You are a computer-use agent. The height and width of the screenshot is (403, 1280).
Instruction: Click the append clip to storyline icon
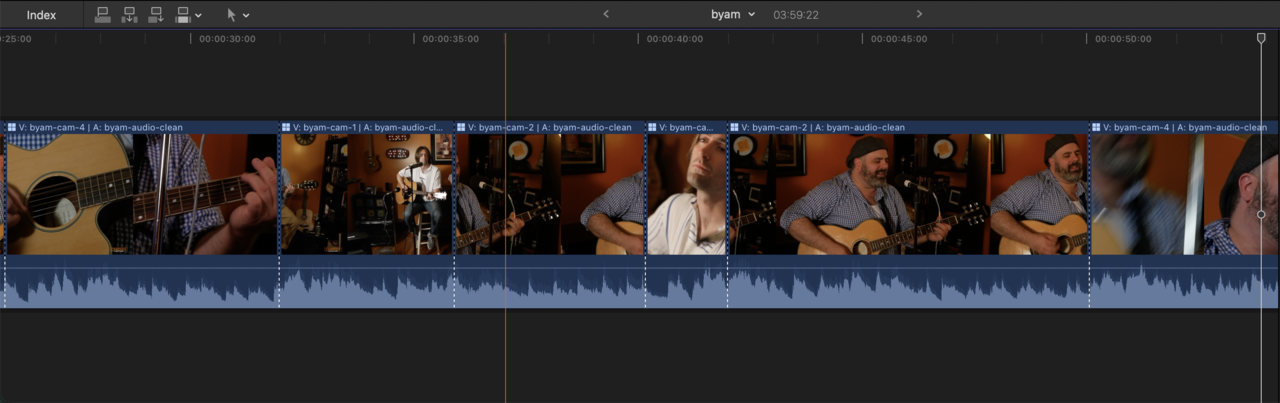click(156, 15)
